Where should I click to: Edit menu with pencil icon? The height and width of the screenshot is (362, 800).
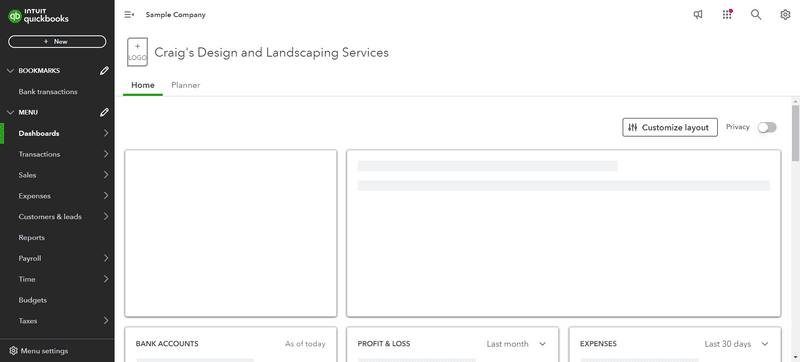click(x=104, y=112)
